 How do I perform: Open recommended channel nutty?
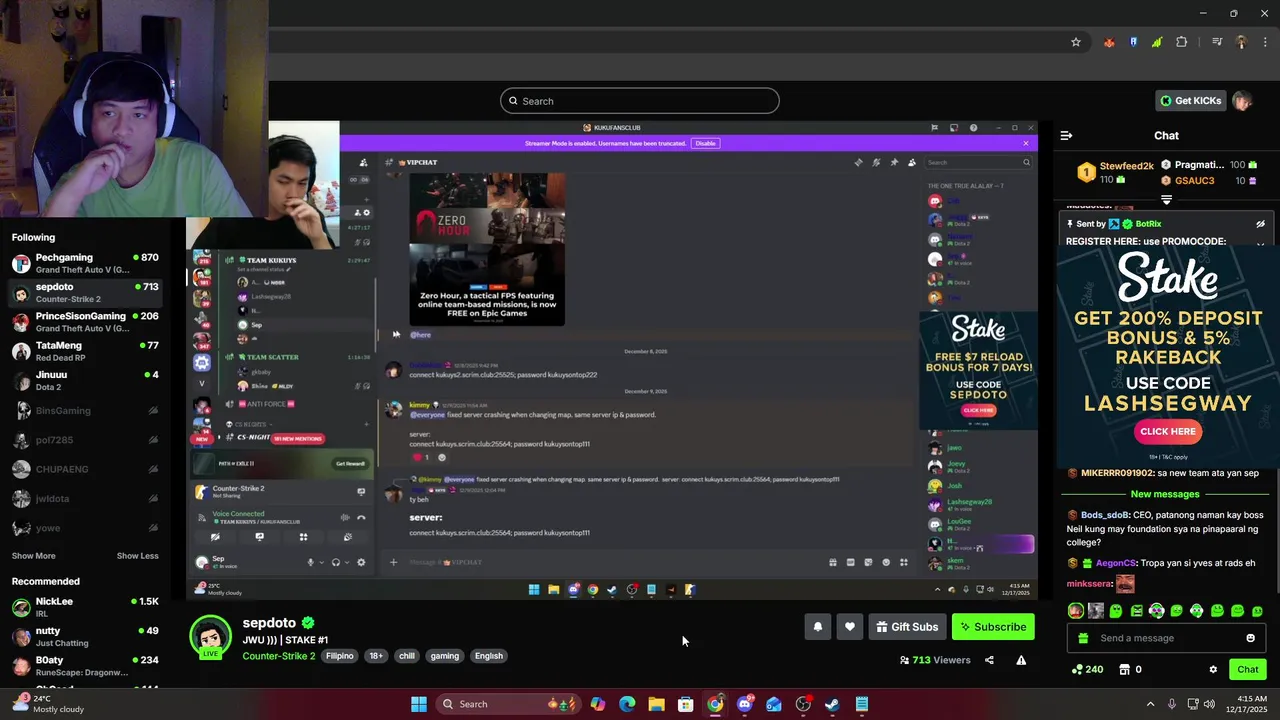point(85,637)
